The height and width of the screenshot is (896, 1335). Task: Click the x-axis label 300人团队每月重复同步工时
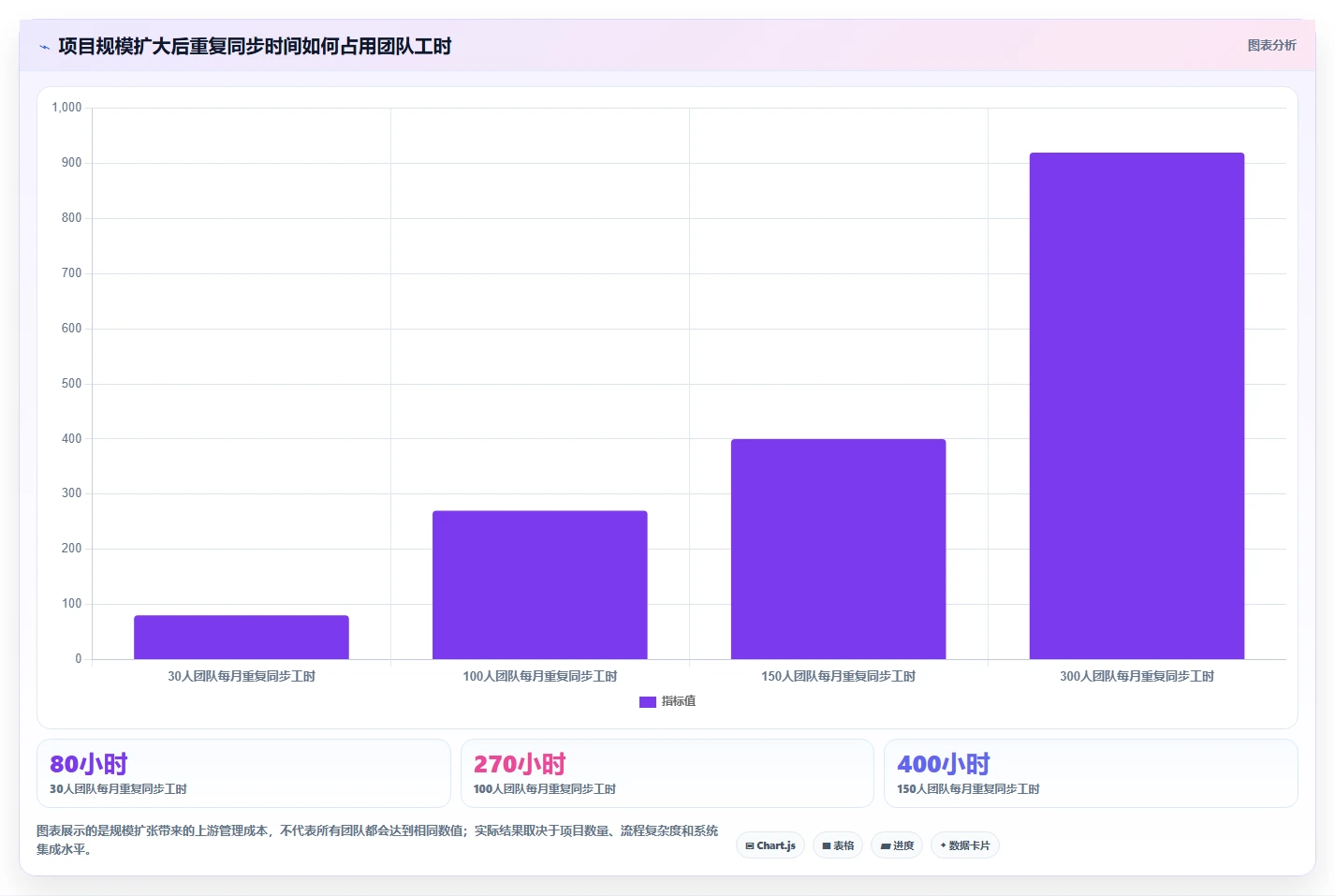click(x=1137, y=676)
